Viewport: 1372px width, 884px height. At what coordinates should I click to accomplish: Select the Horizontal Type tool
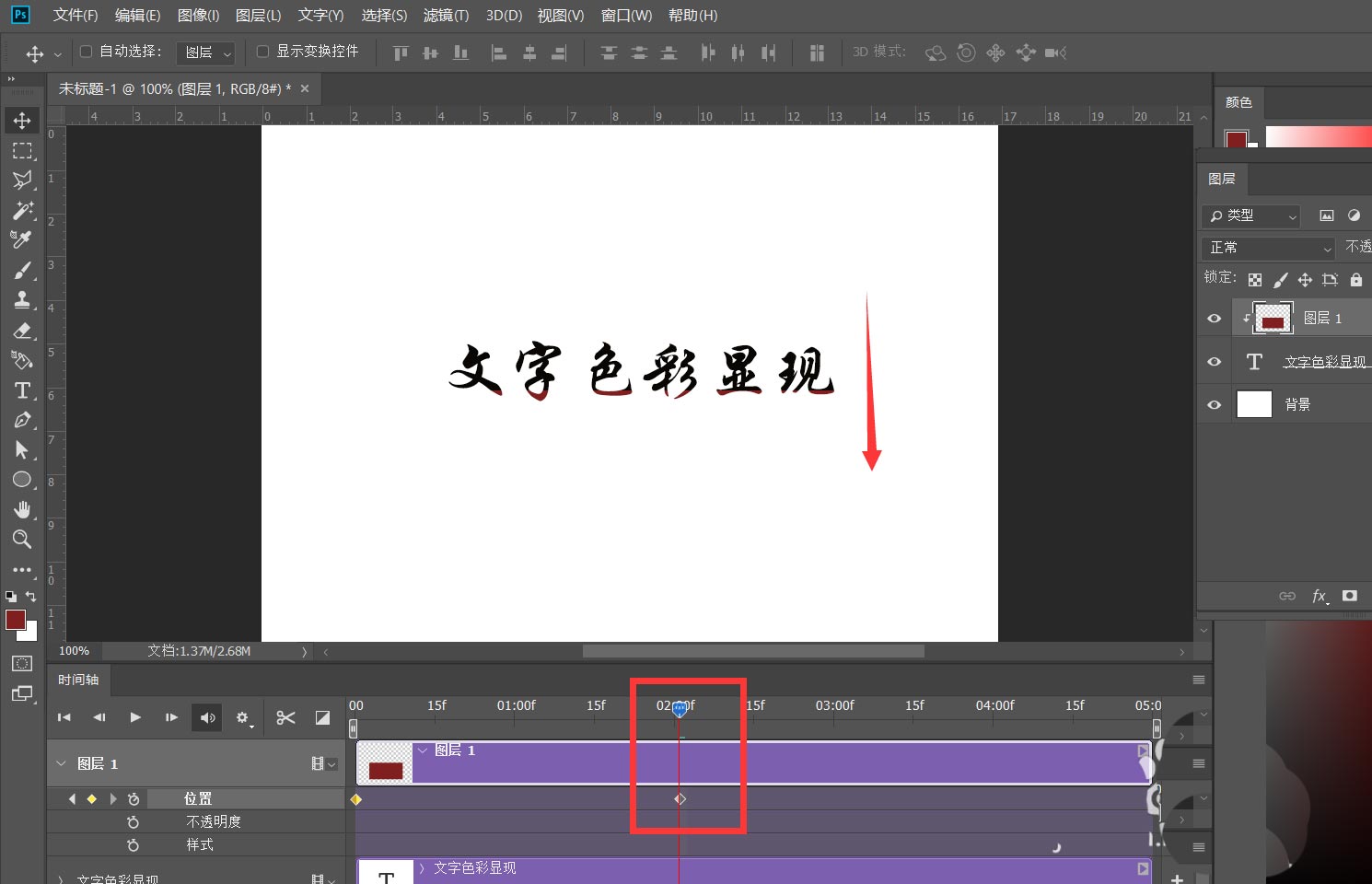[x=22, y=390]
